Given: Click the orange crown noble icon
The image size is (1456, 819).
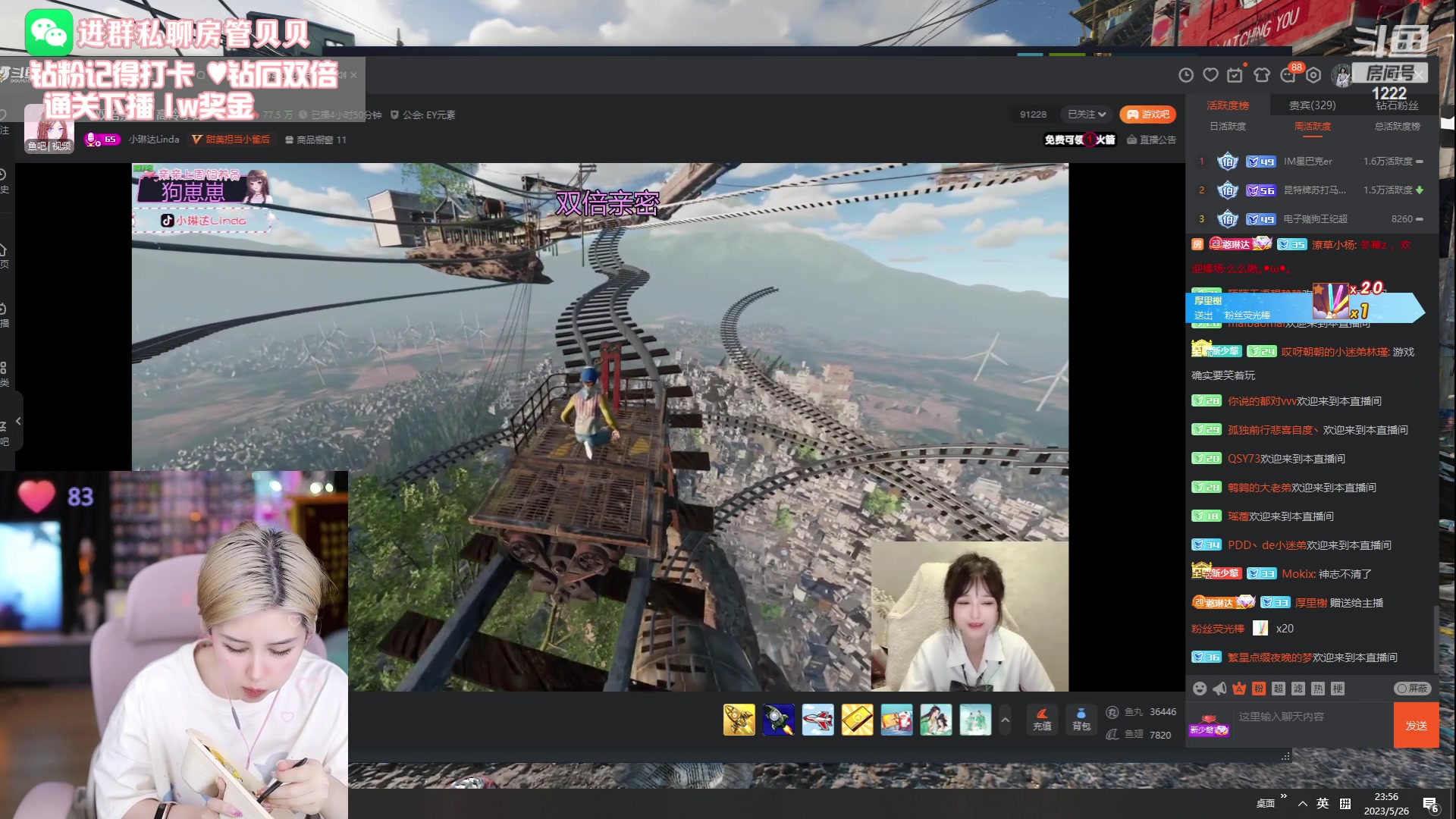Looking at the screenshot, I should tap(1239, 689).
